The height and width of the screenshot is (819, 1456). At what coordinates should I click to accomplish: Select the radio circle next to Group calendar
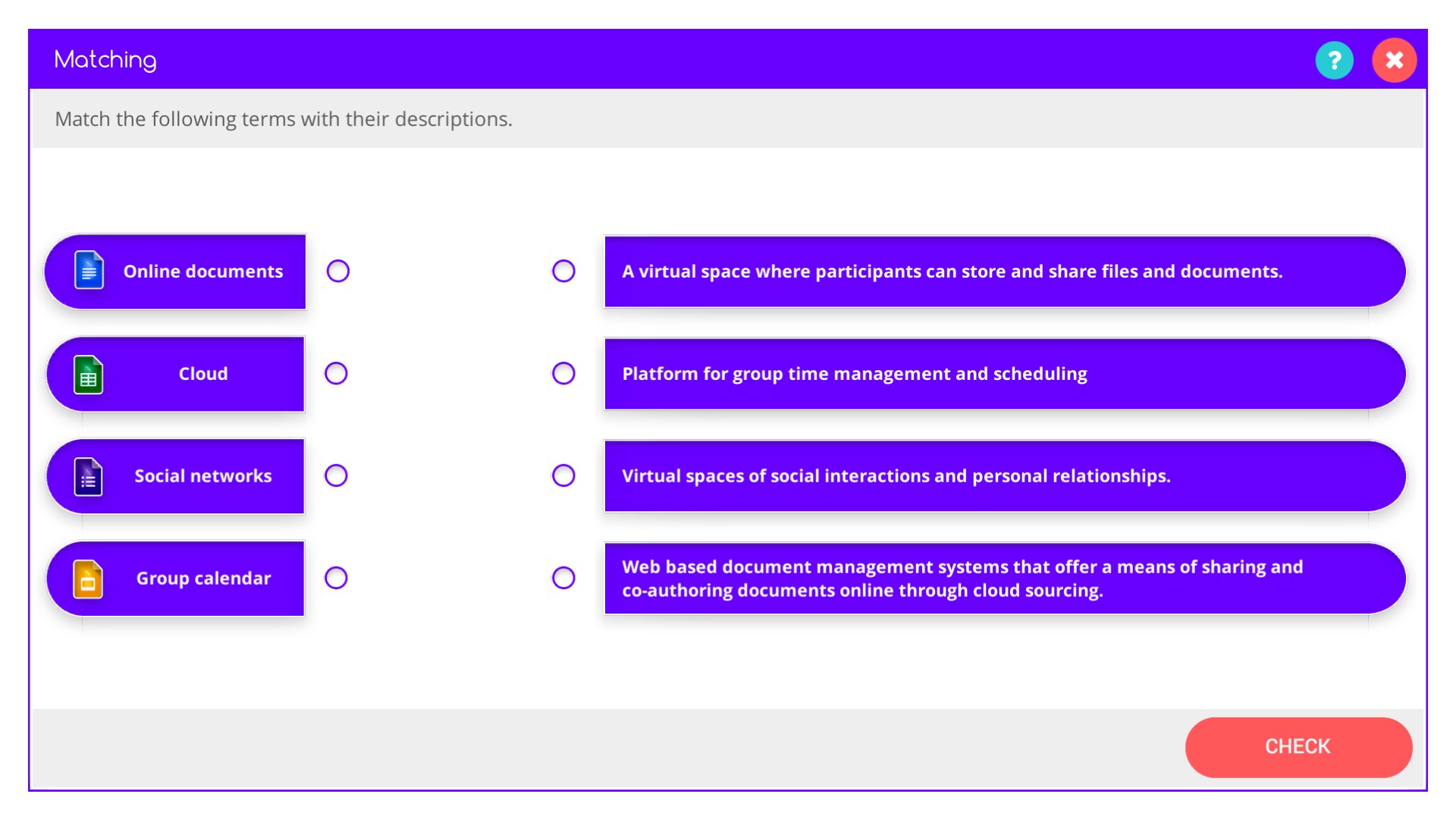(336, 578)
